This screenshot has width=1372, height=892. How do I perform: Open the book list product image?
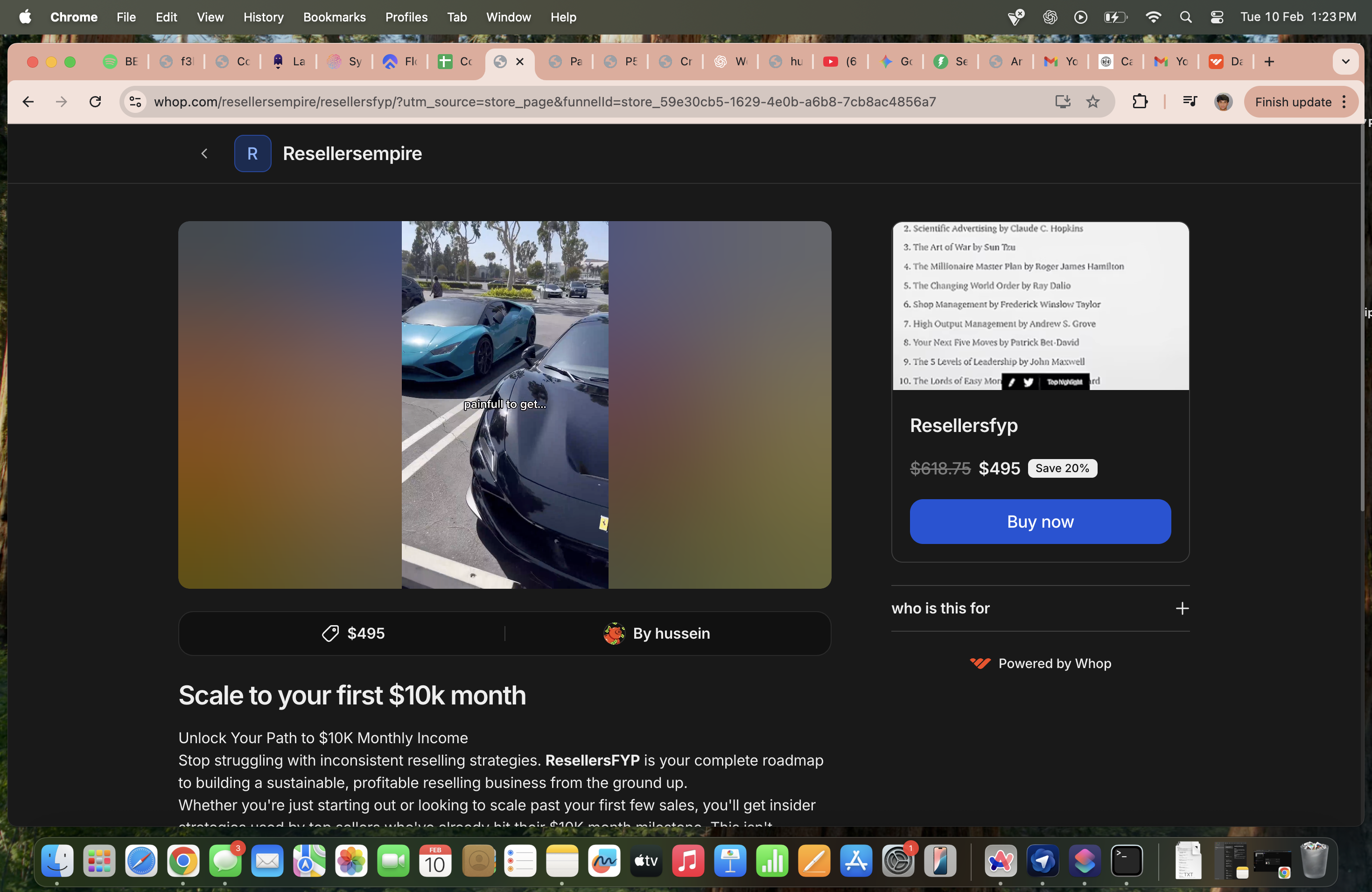(1040, 306)
